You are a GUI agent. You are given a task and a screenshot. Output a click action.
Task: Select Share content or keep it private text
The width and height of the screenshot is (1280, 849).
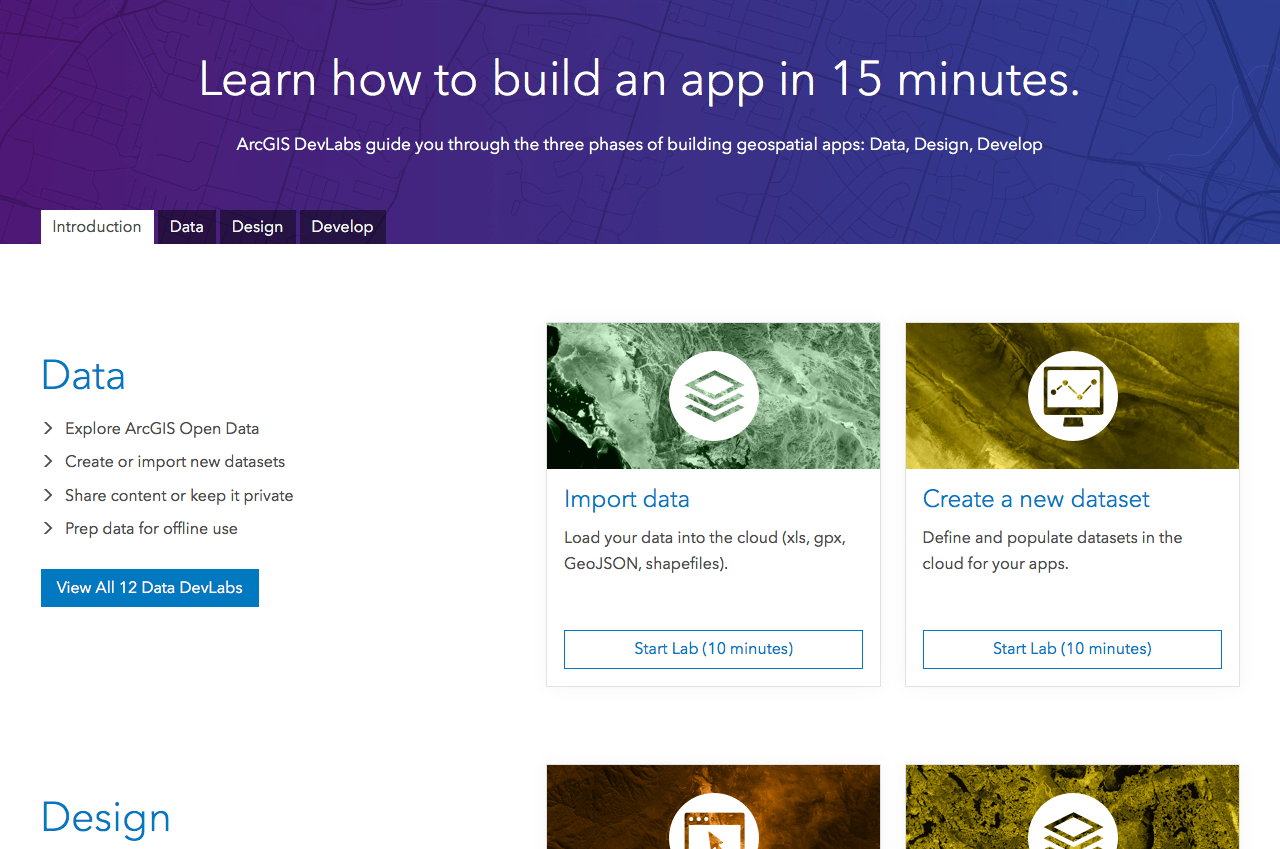pos(179,495)
